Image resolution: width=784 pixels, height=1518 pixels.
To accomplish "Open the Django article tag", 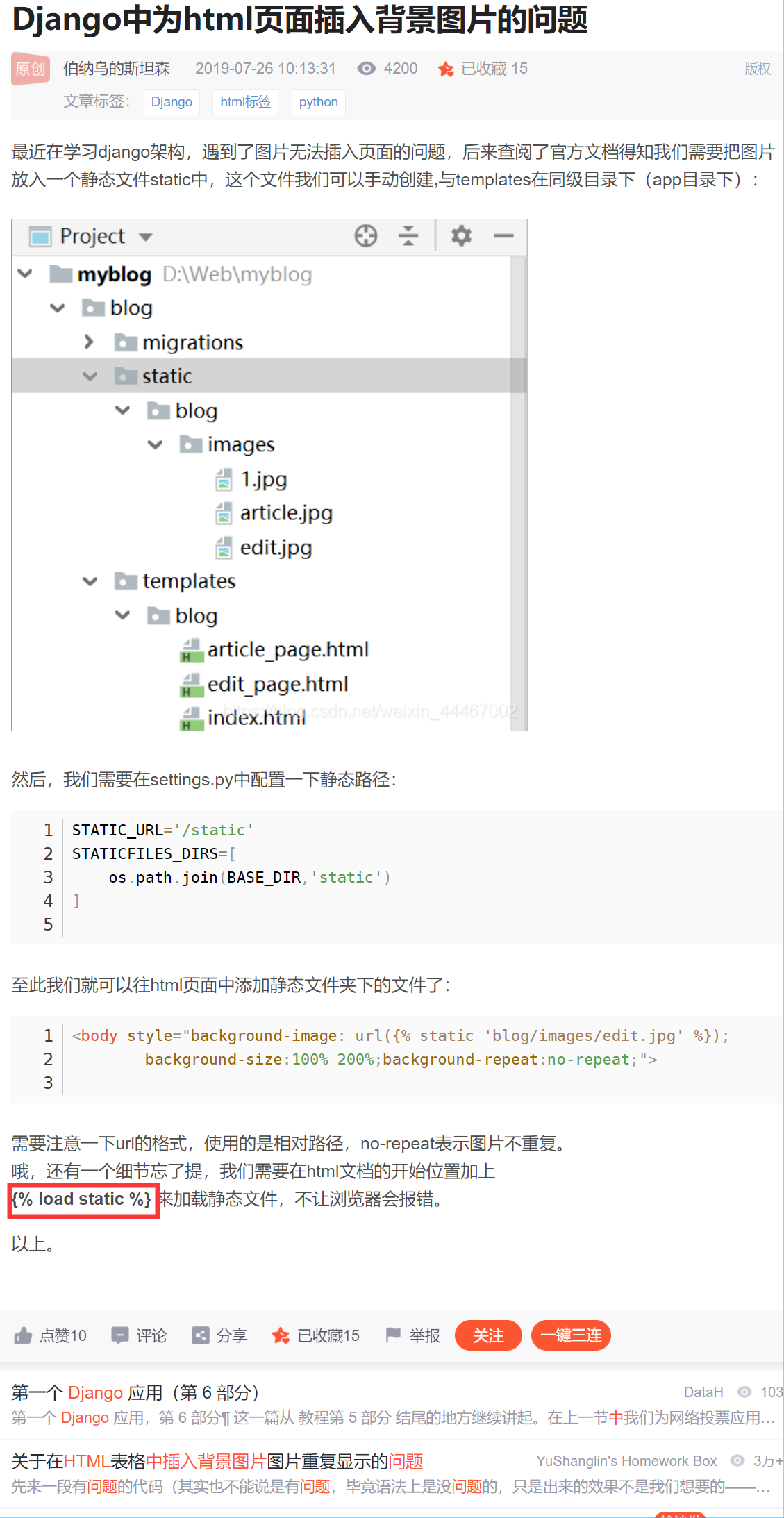I will click(x=172, y=102).
